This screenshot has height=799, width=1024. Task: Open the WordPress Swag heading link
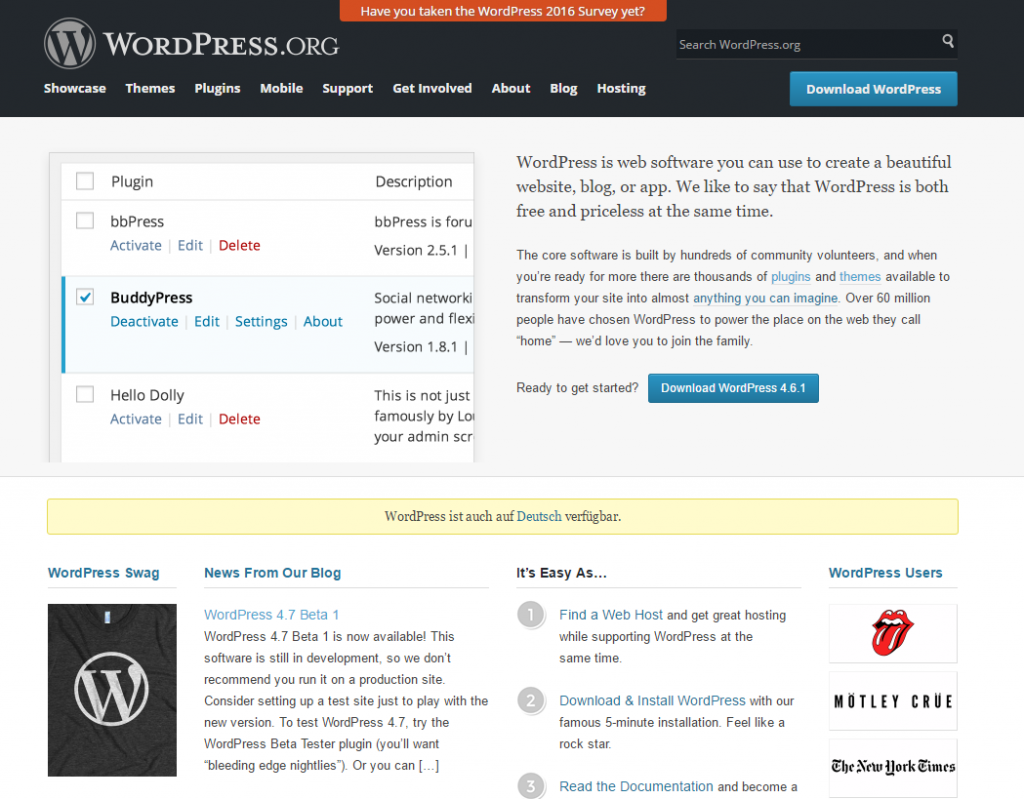coord(103,573)
